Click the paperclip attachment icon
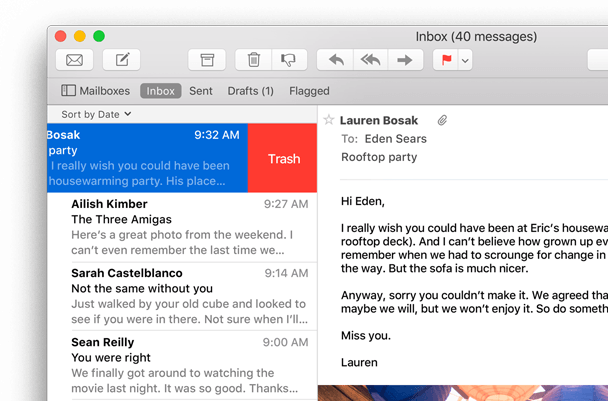Screen dimensions: 608x401 (x=442, y=120)
